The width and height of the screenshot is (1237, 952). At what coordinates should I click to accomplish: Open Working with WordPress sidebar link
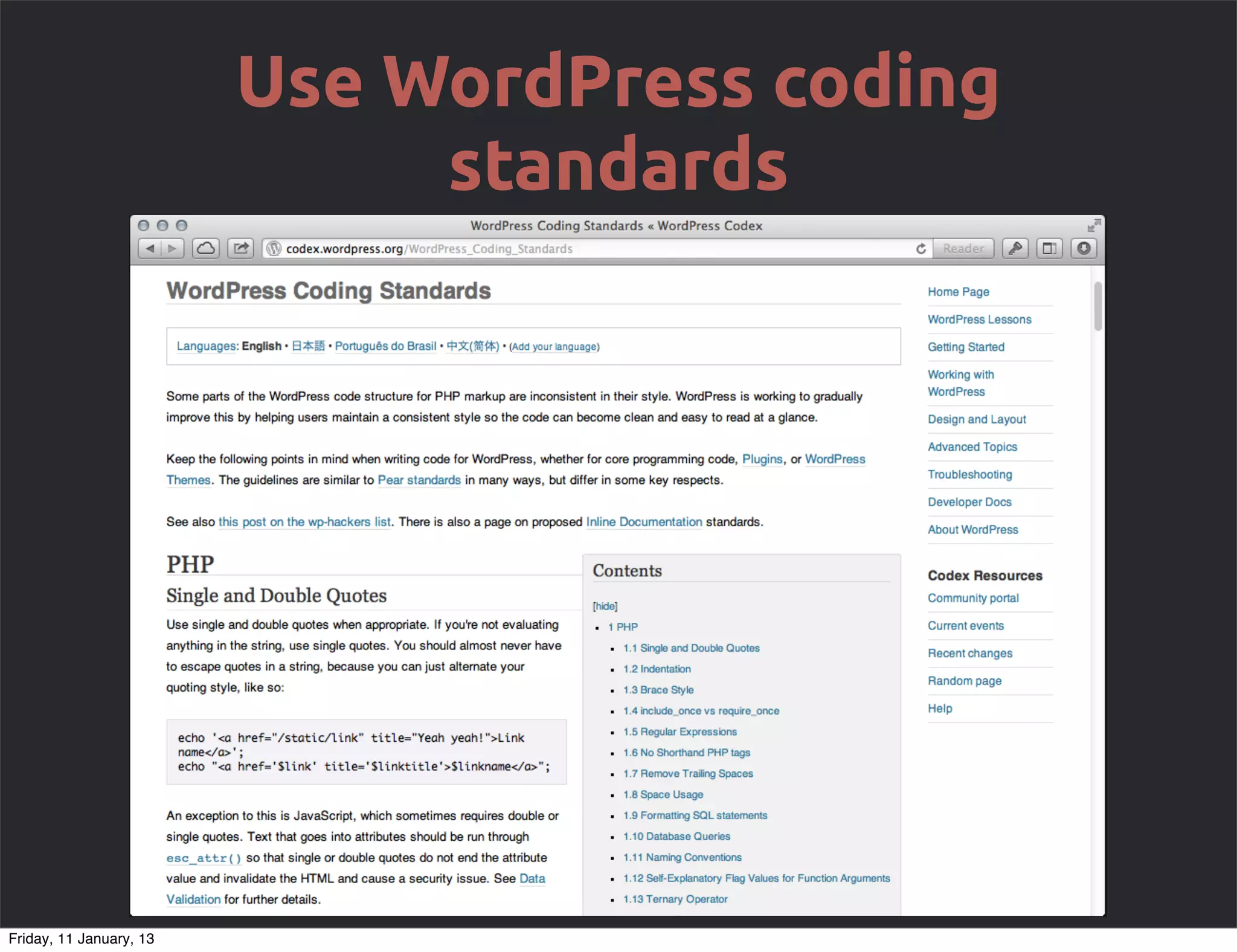[960, 383]
